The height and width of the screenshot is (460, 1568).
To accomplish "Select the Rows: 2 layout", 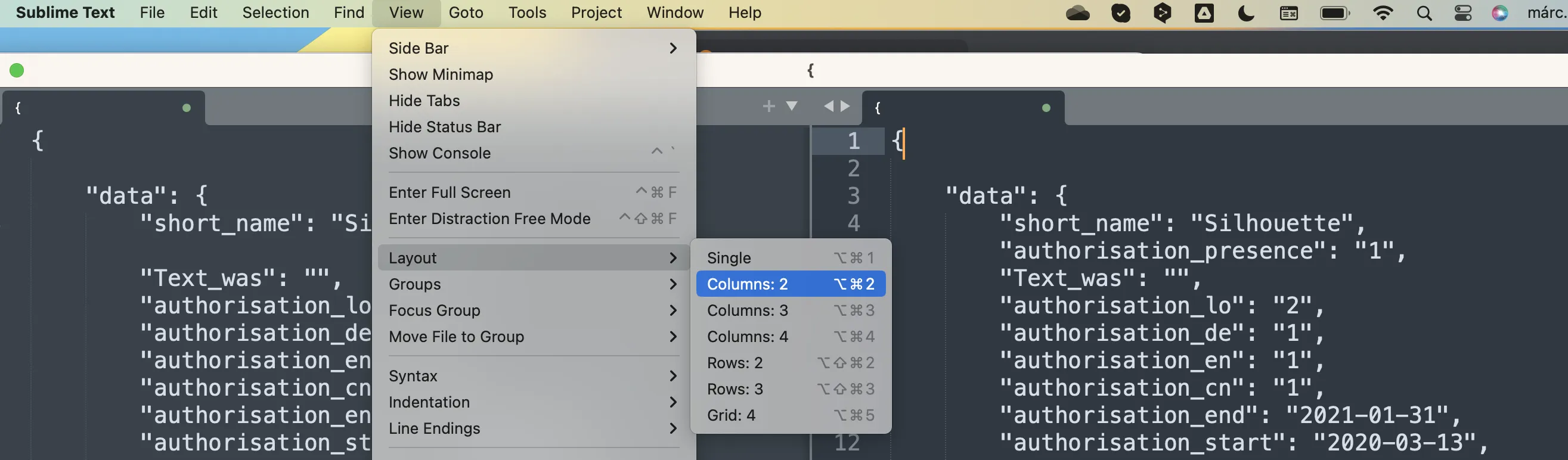I will [x=791, y=363].
